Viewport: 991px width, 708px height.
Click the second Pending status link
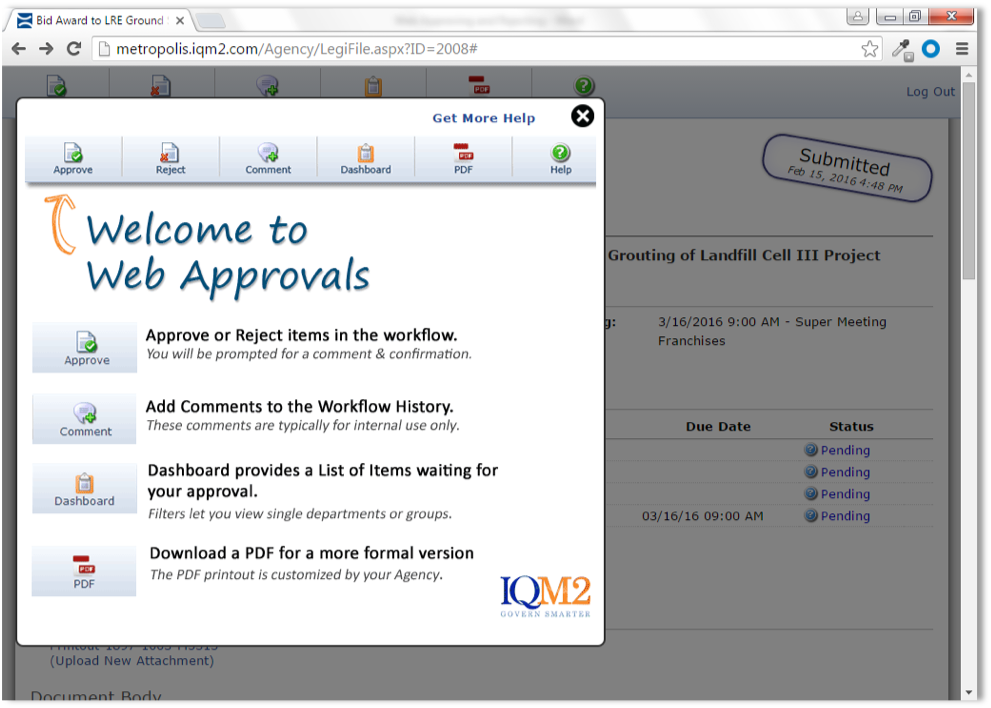coord(845,472)
